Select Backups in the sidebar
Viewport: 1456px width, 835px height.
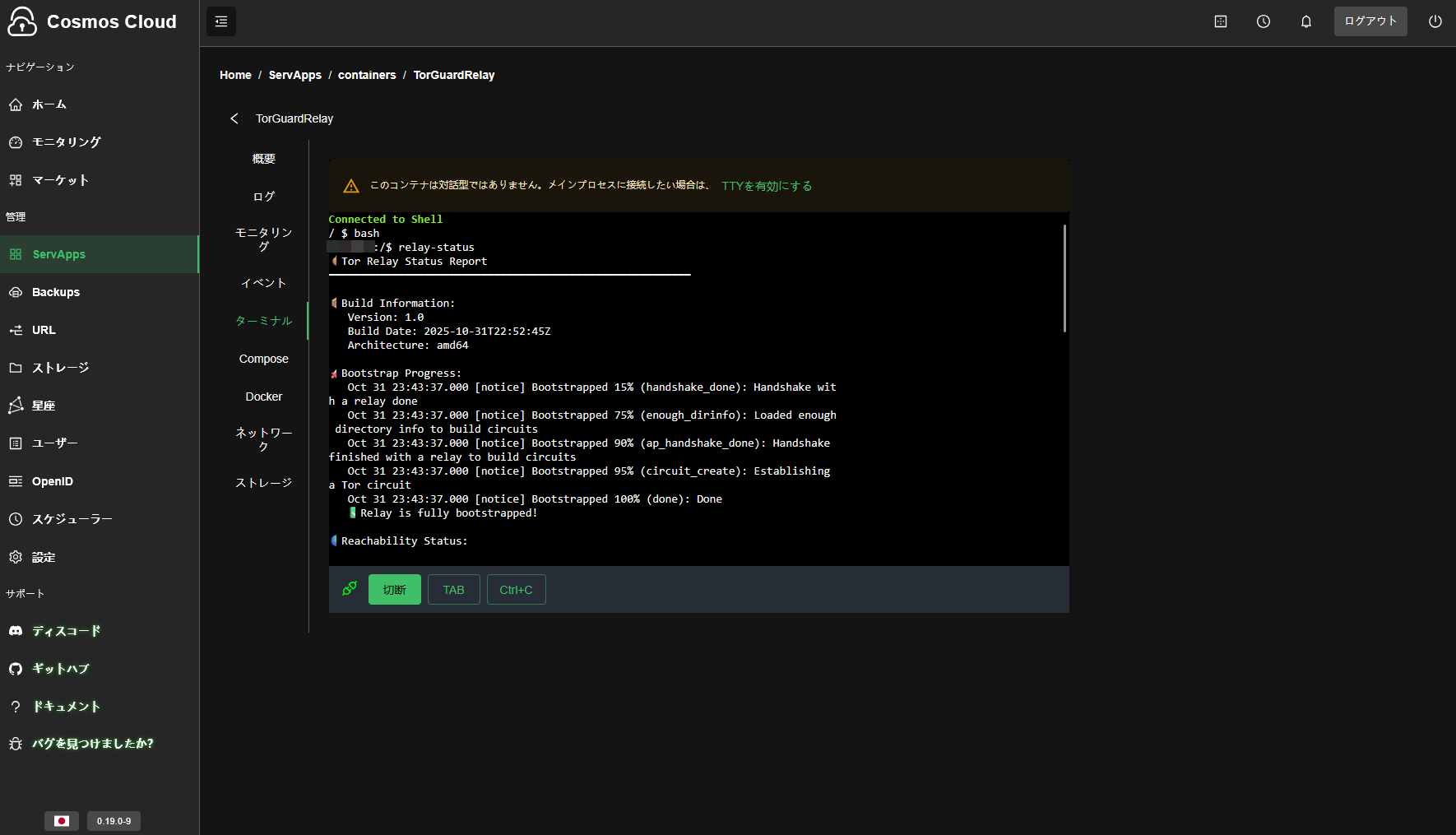pos(56,292)
